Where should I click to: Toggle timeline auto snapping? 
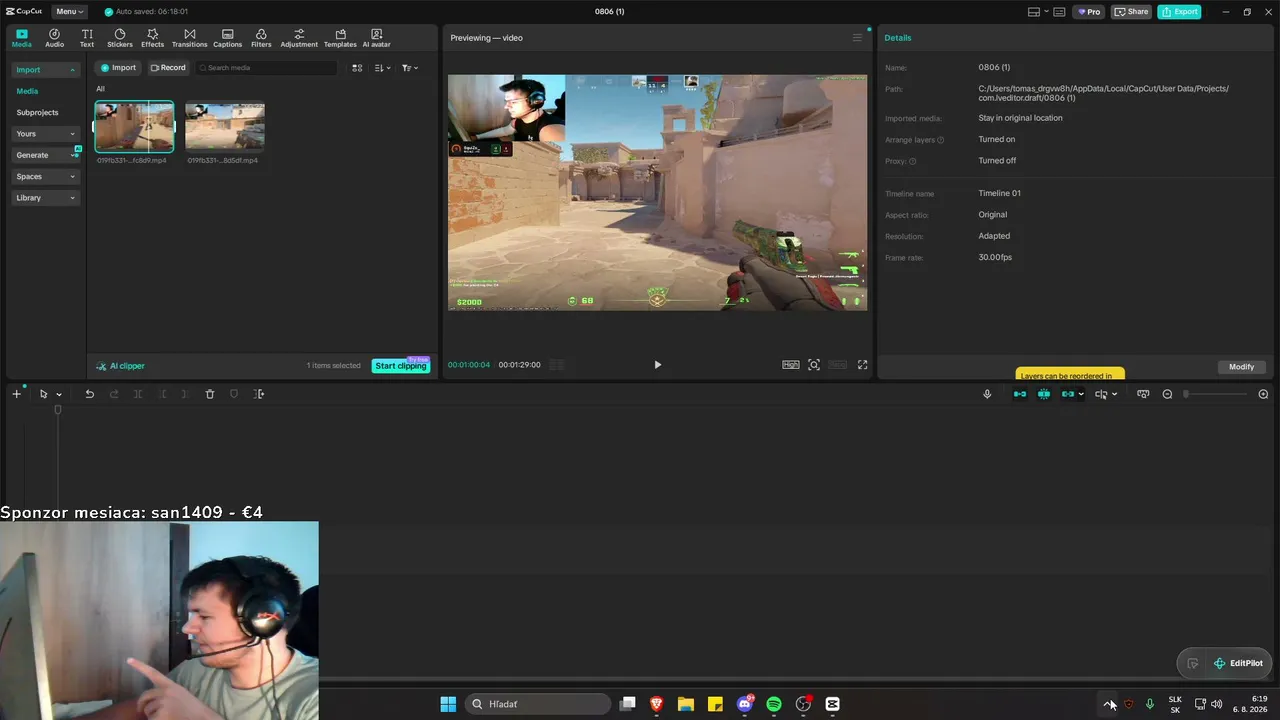click(1044, 394)
